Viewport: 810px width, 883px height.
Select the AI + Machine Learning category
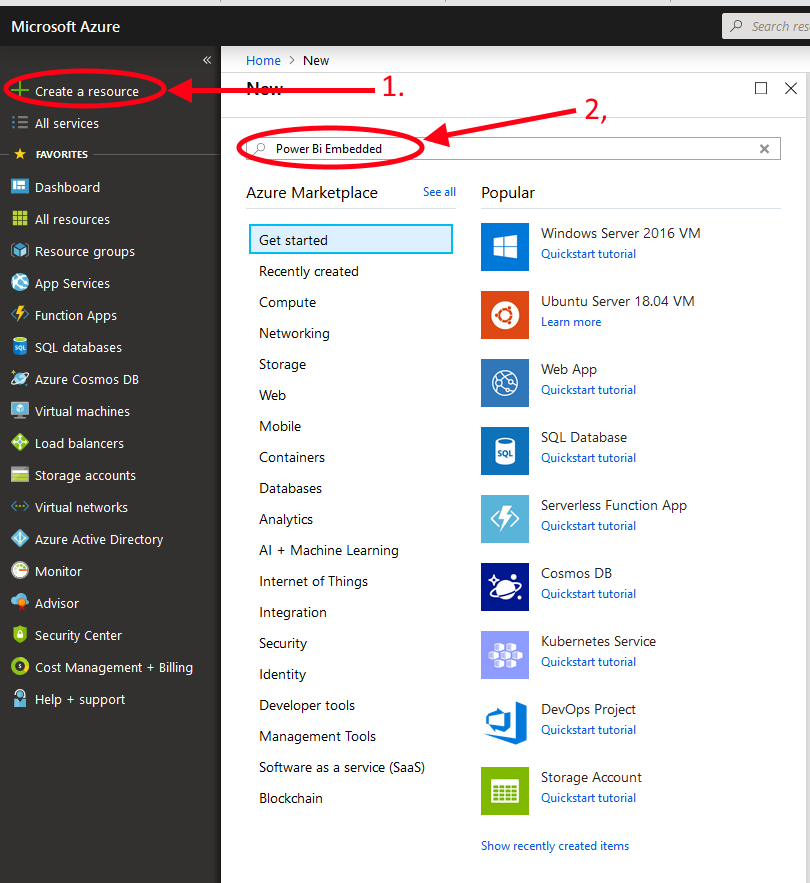(328, 550)
